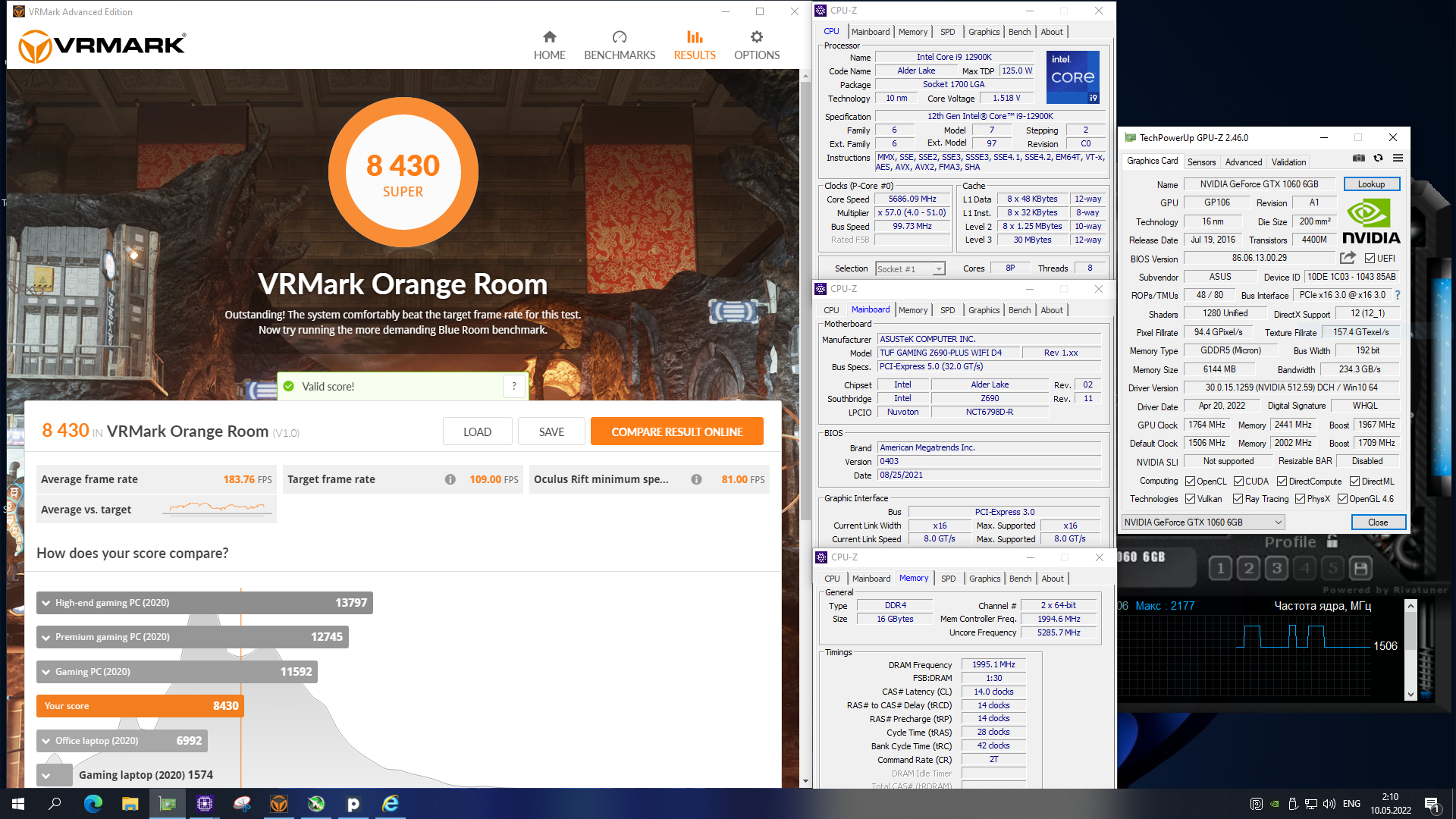Click the Valid score question mark help
This screenshot has height=819, width=1456.
pos(514,386)
